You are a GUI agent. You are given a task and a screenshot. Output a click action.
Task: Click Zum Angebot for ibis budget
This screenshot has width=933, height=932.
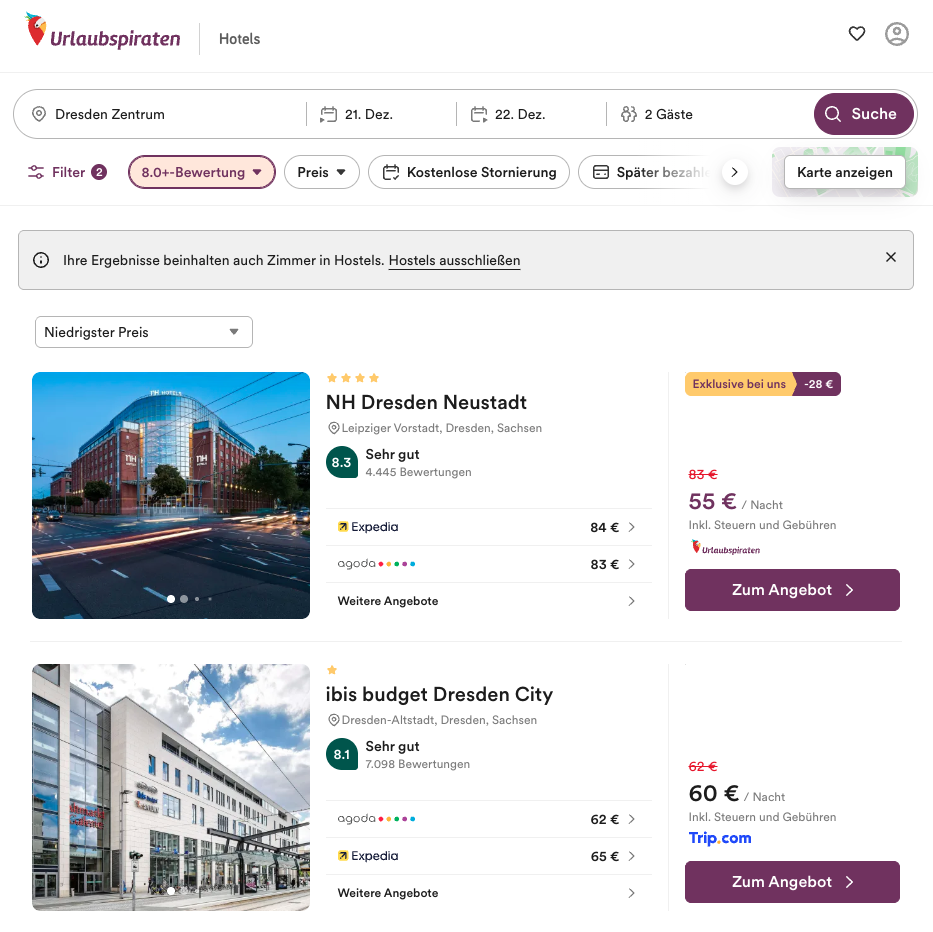pyautogui.click(x=792, y=882)
